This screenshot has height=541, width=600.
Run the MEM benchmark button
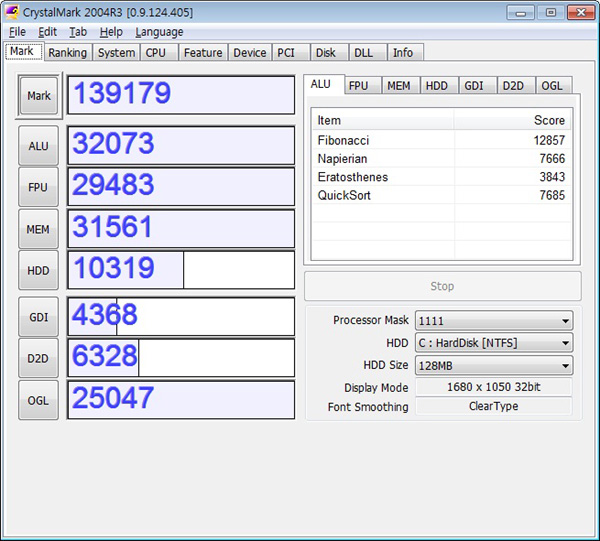[x=39, y=229]
